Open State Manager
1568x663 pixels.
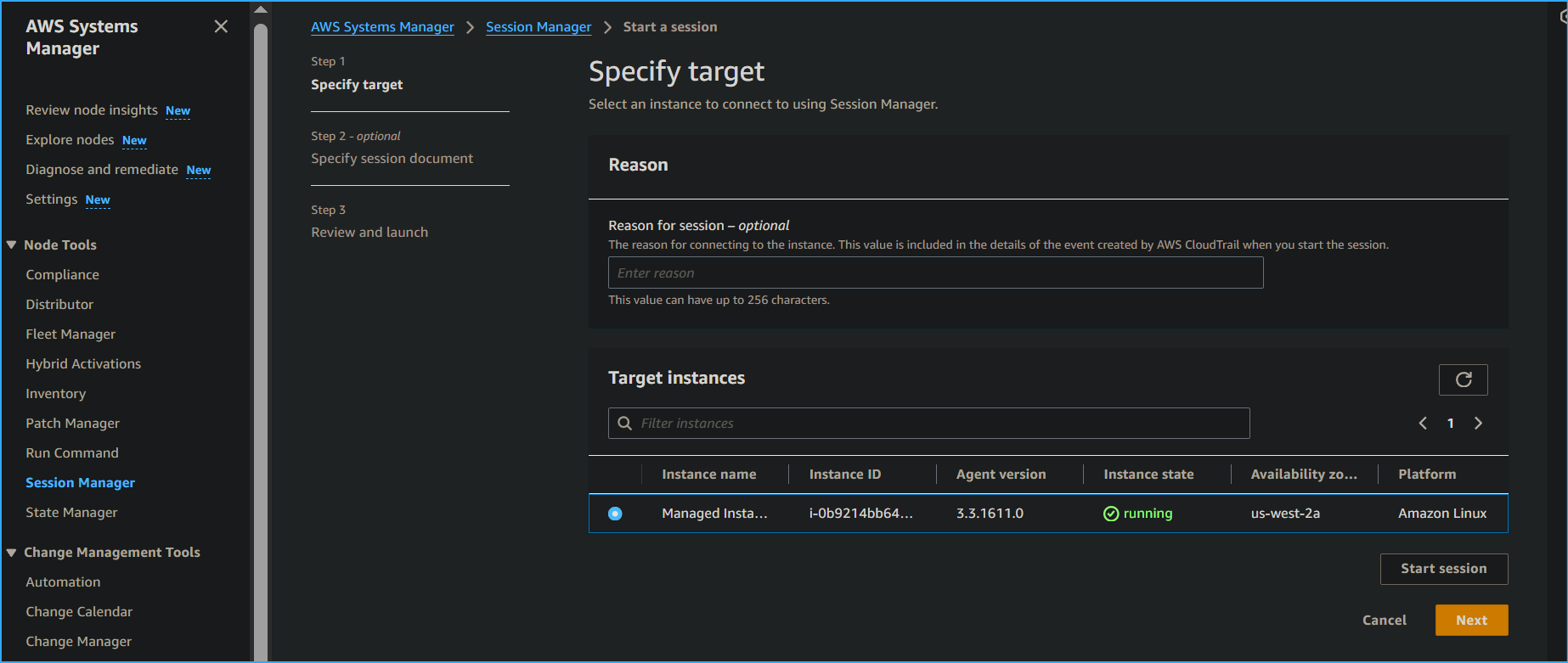pos(71,513)
